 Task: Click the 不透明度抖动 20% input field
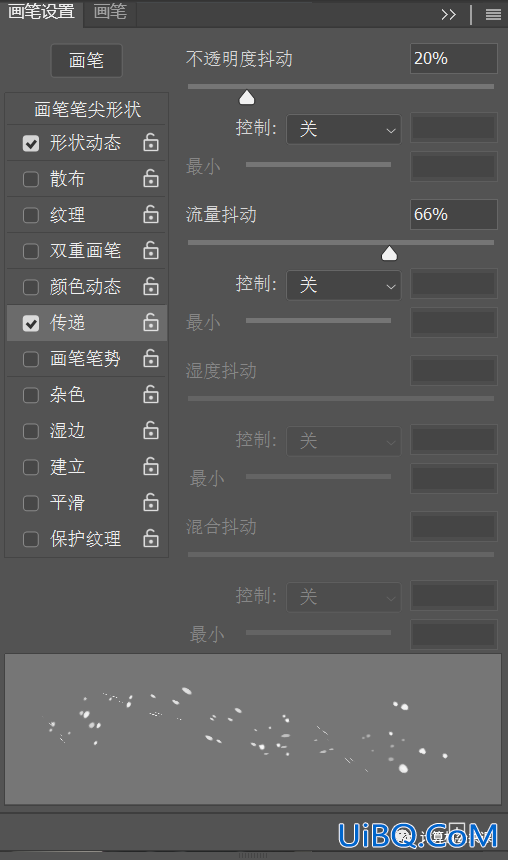coord(454,59)
